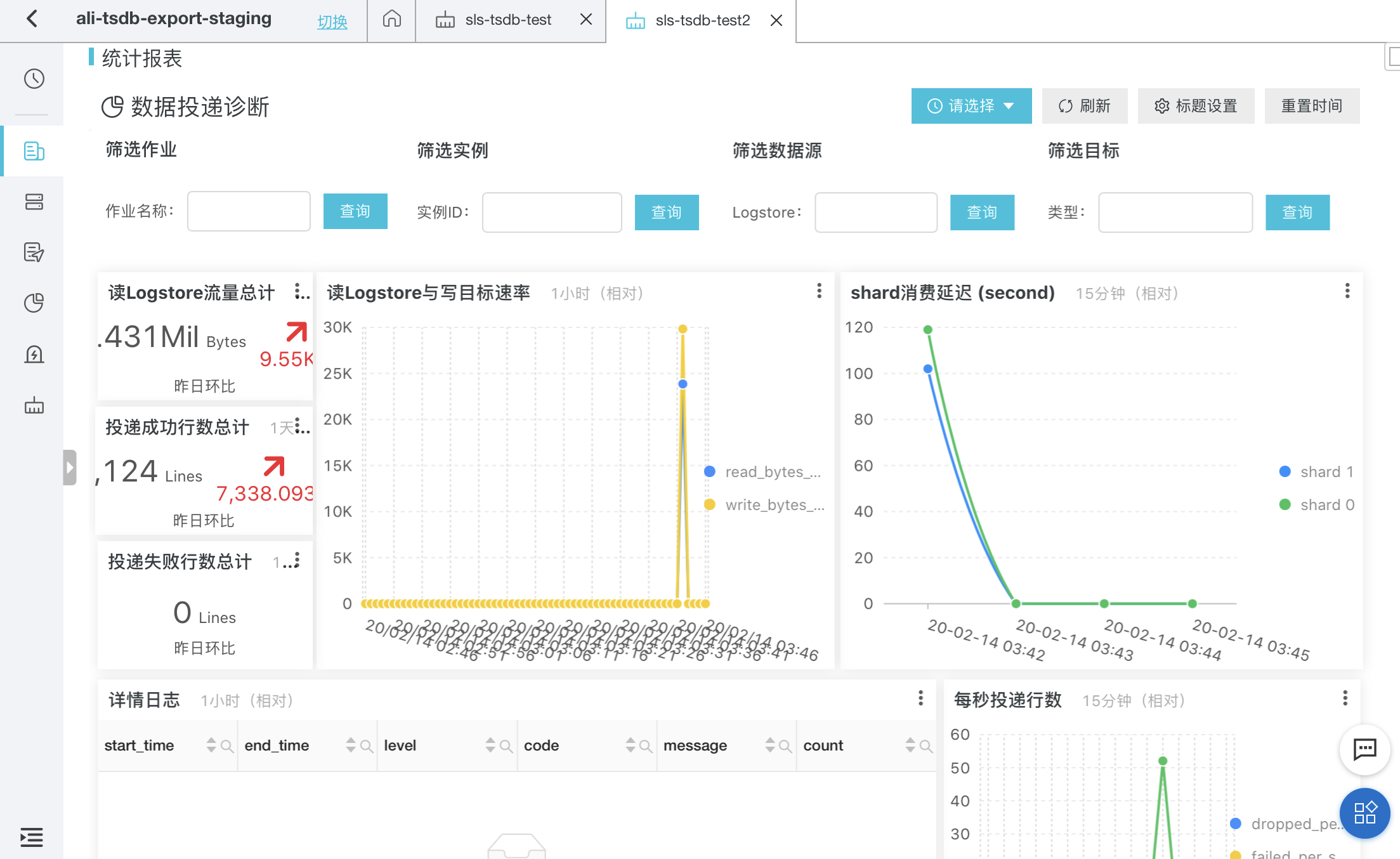The width and height of the screenshot is (1400, 859).
Task: Open the chat feedback floating button
Action: [1364, 749]
